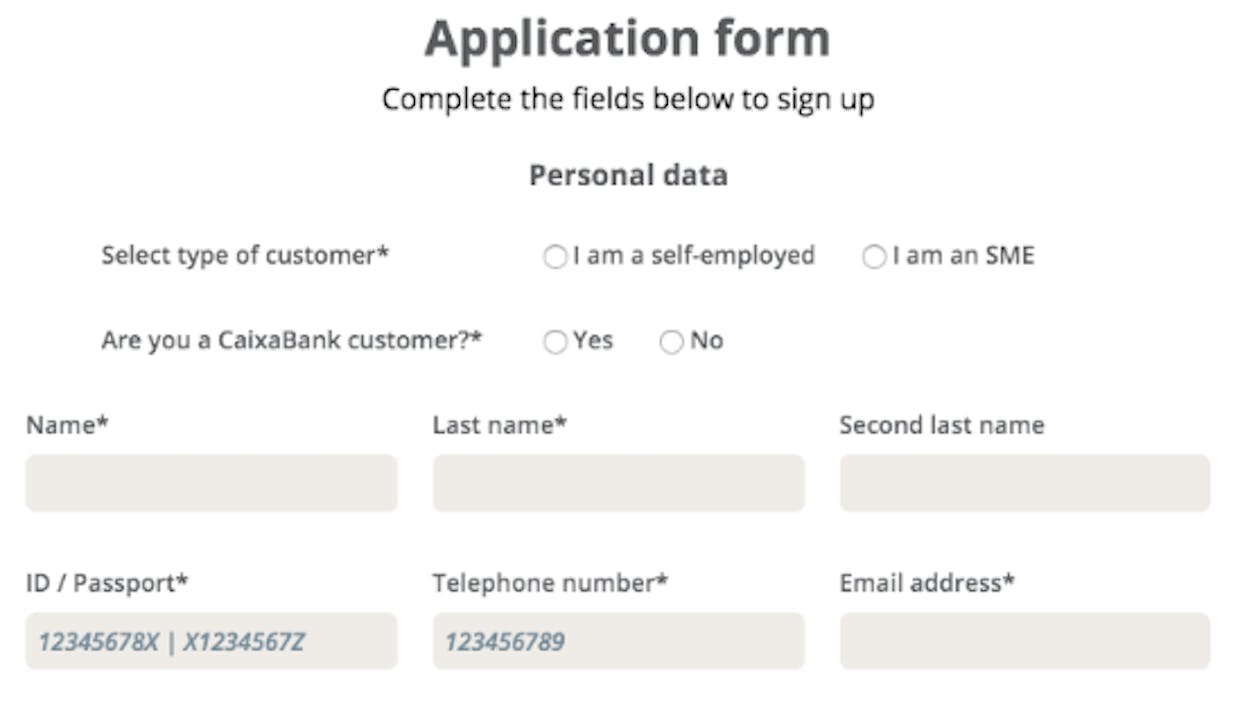Click the "Telephone number*" label text
The width and height of the screenshot is (1240, 723).
coord(550,583)
